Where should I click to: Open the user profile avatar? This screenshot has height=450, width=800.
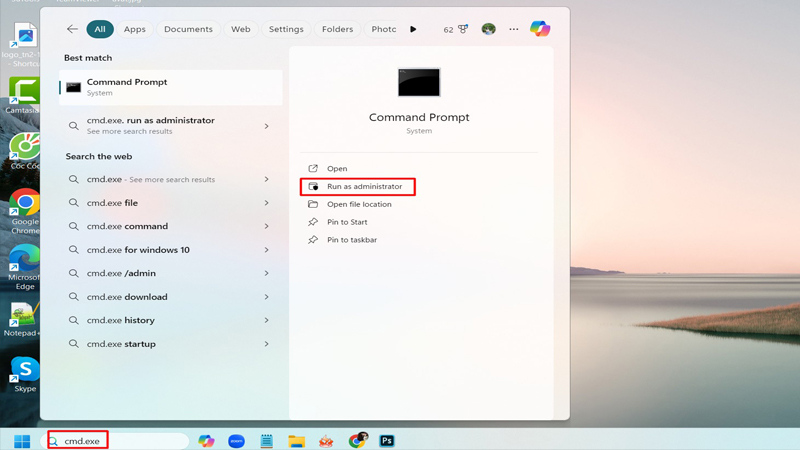pyautogui.click(x=488, y=29)
